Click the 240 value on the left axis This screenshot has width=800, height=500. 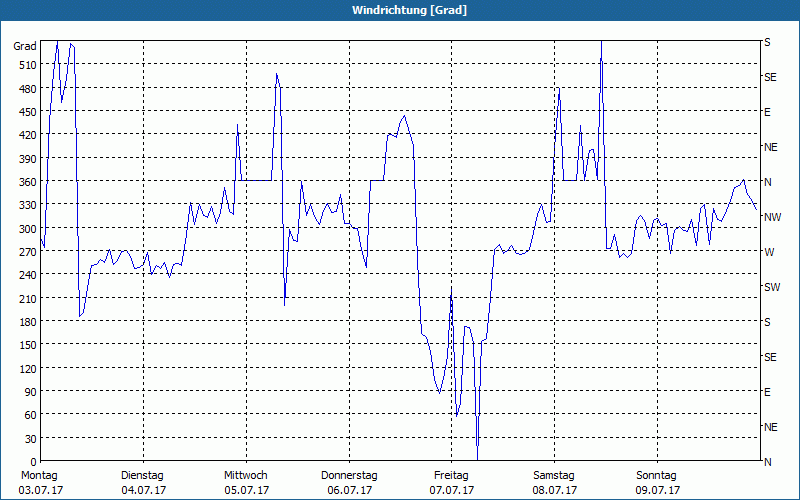[28, 275]
